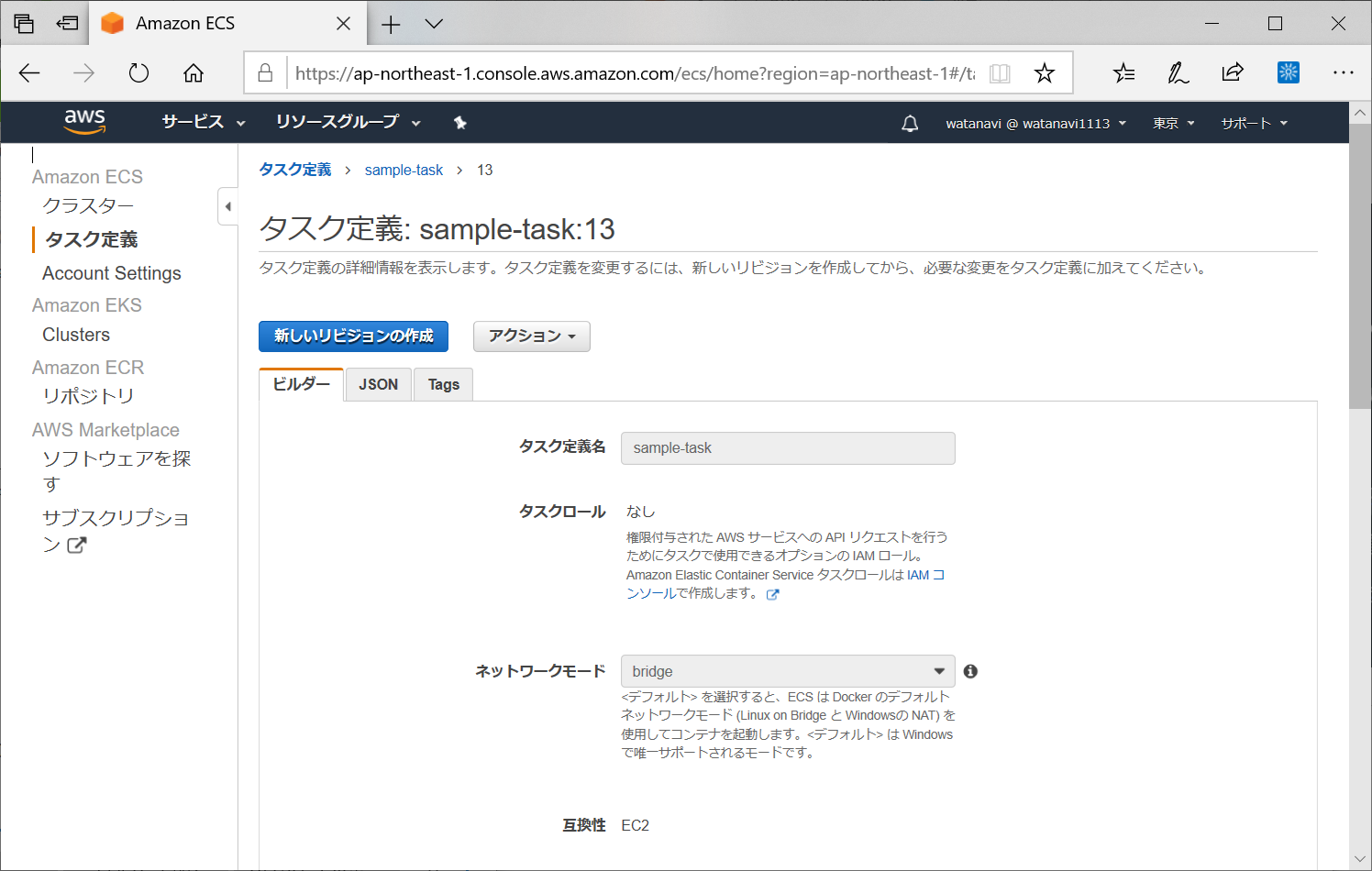Open the リソースグループ dropdown menu
This screenshot has width=1372, height=871.
(349, 122)
